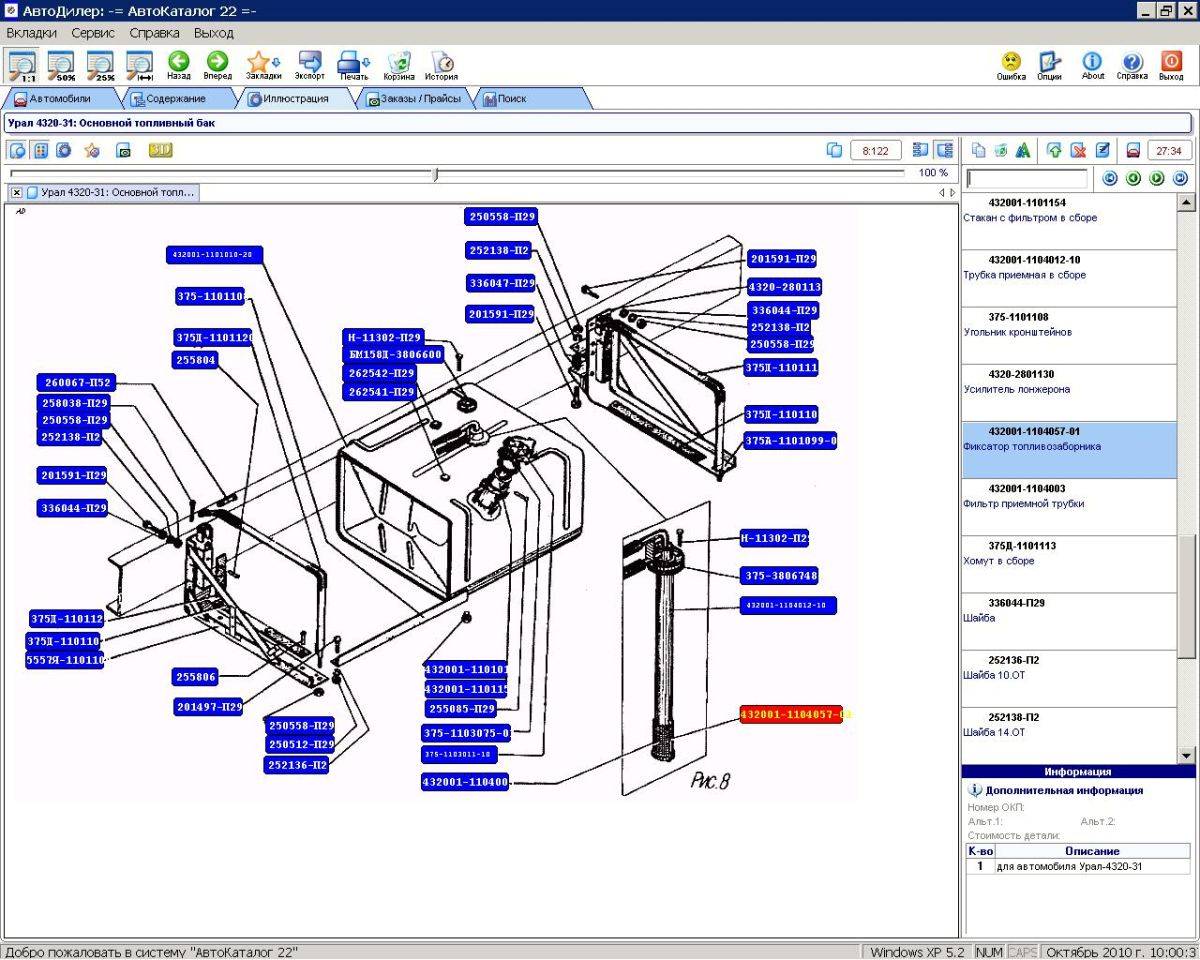The height and width of the screenshot is (960, 1200).
Task: Set zoom to 50% scale
Action: (63, 65)
